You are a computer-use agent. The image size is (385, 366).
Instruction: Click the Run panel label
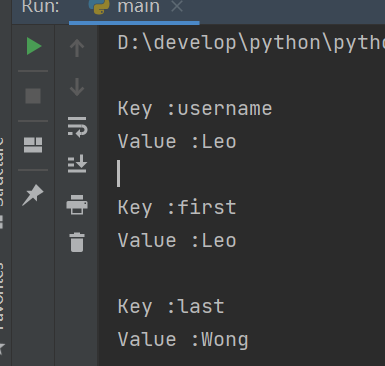(x=40, y=7)
